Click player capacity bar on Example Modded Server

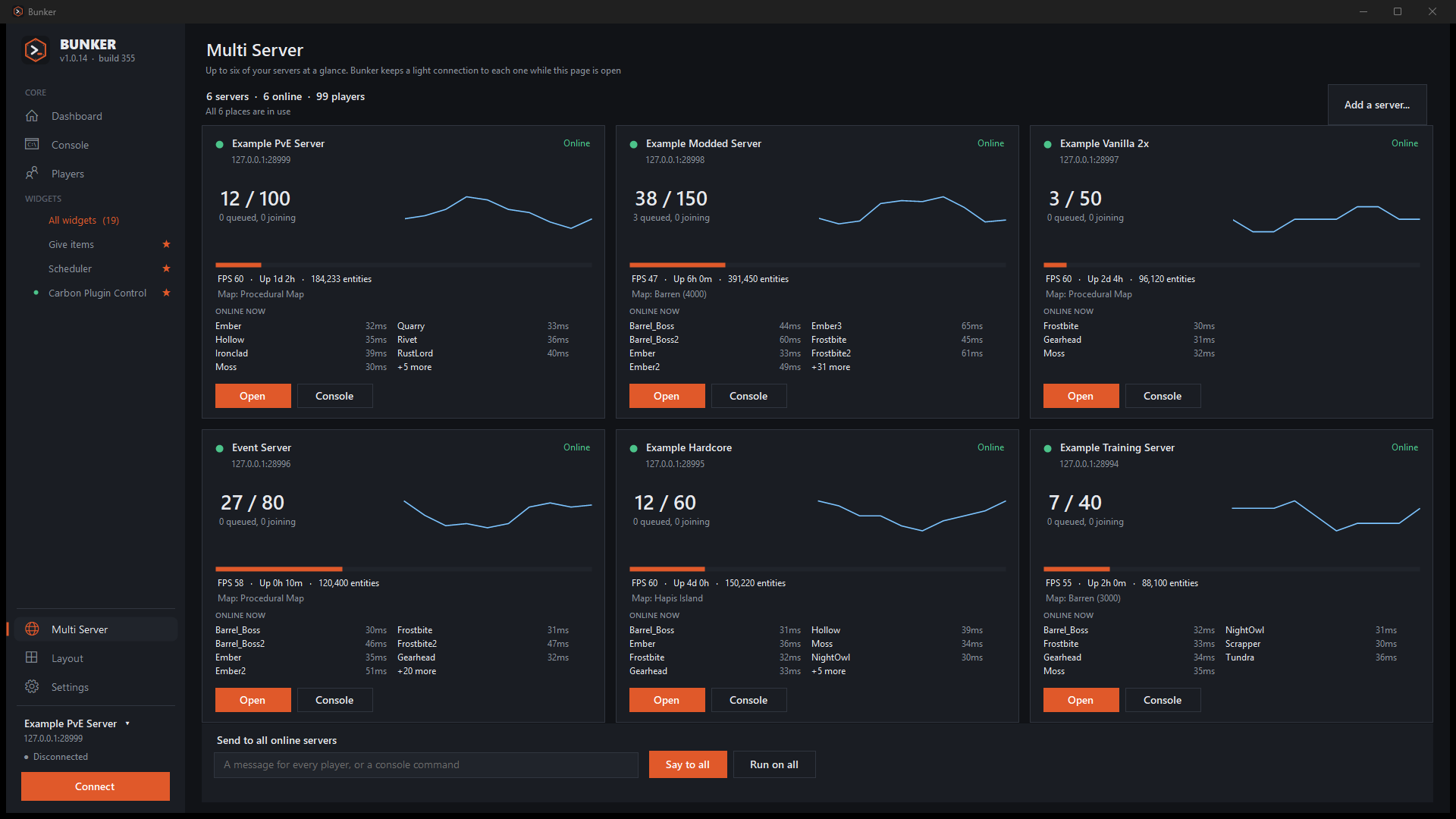tap(817, 265)
